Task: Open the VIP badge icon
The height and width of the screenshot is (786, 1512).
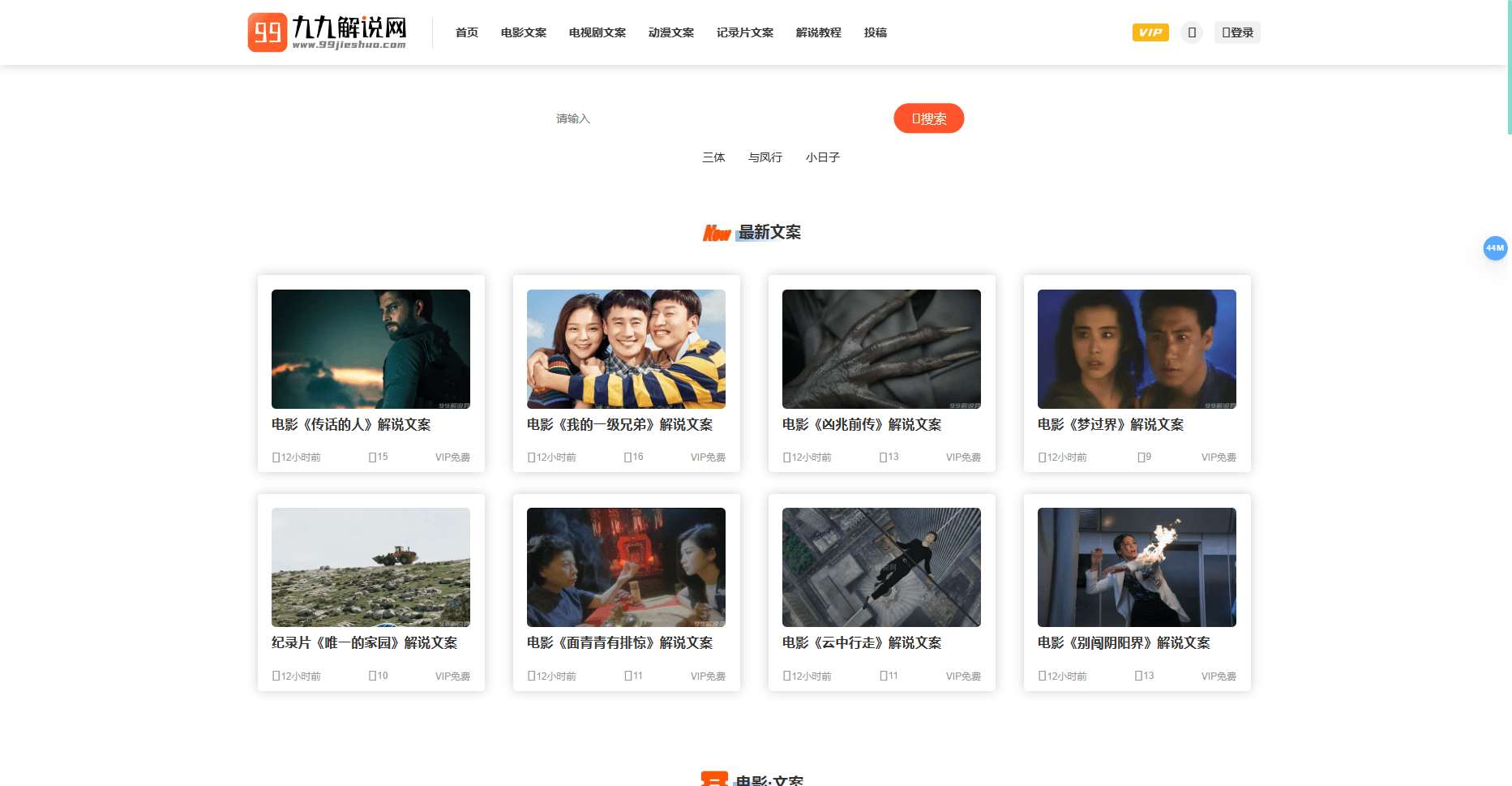Action: point(1150,32)
